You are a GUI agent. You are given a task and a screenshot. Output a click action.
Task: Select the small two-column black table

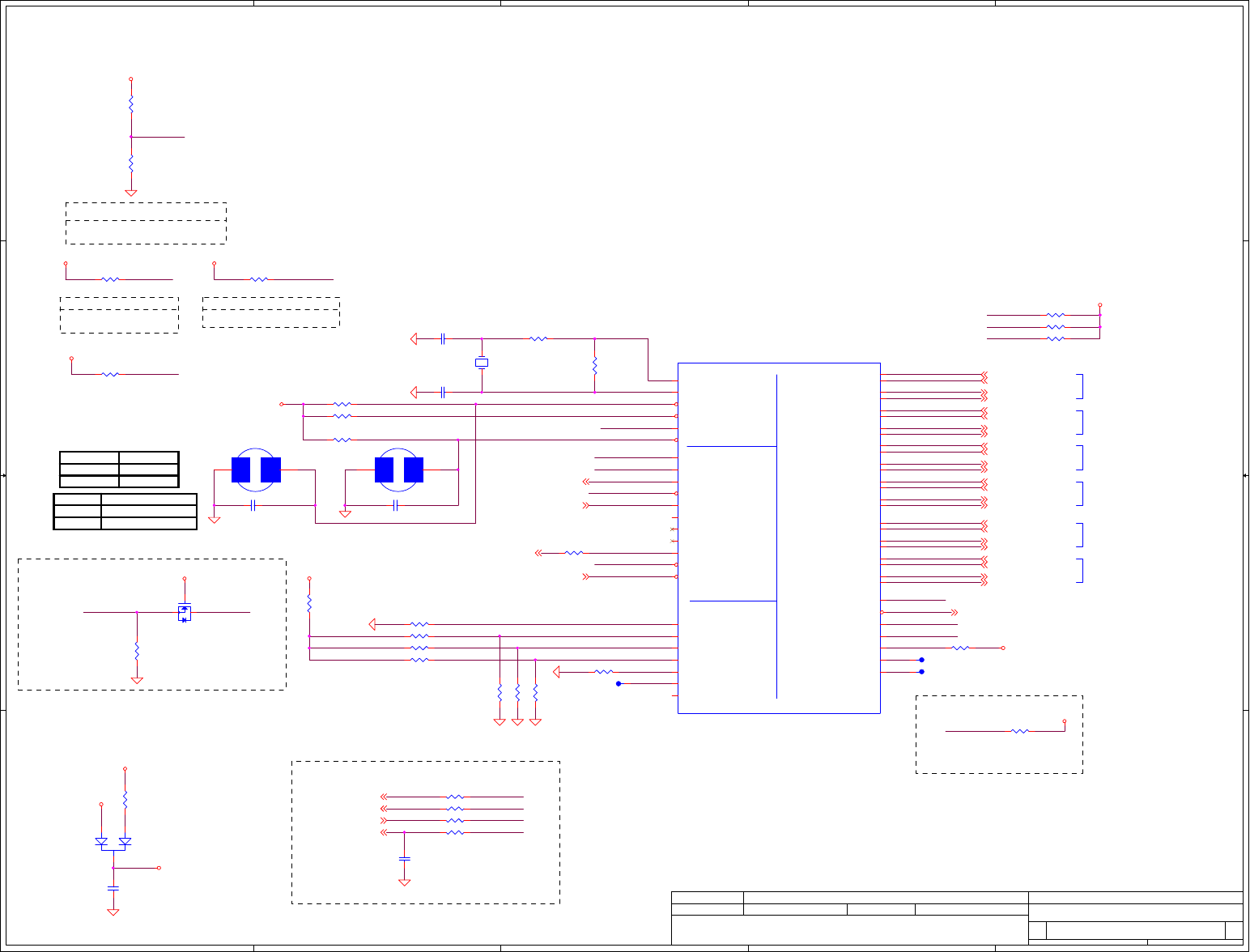click(x=119, y=470)
